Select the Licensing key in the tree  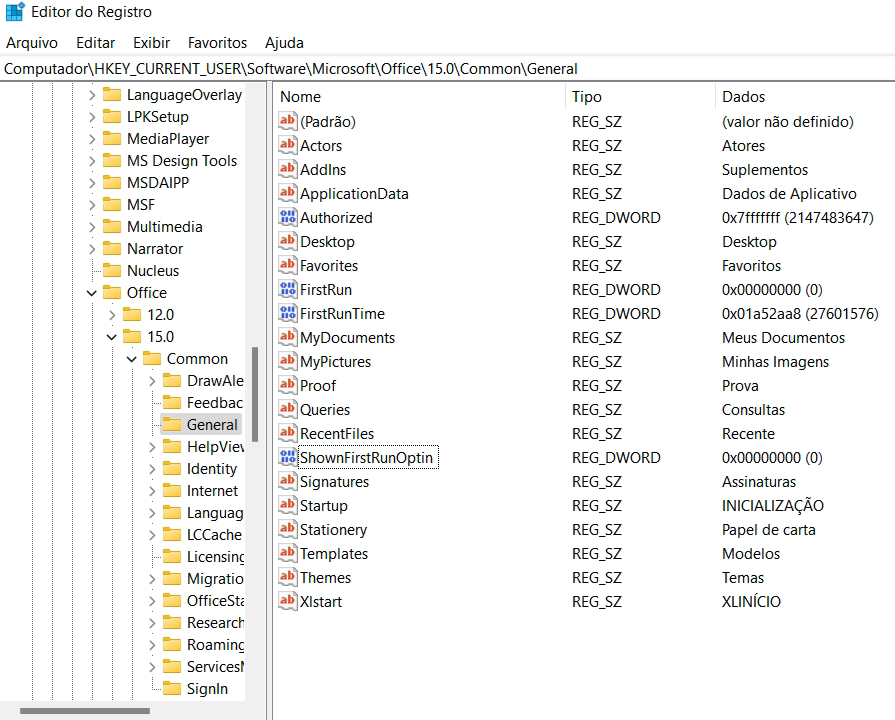point(215,557)
